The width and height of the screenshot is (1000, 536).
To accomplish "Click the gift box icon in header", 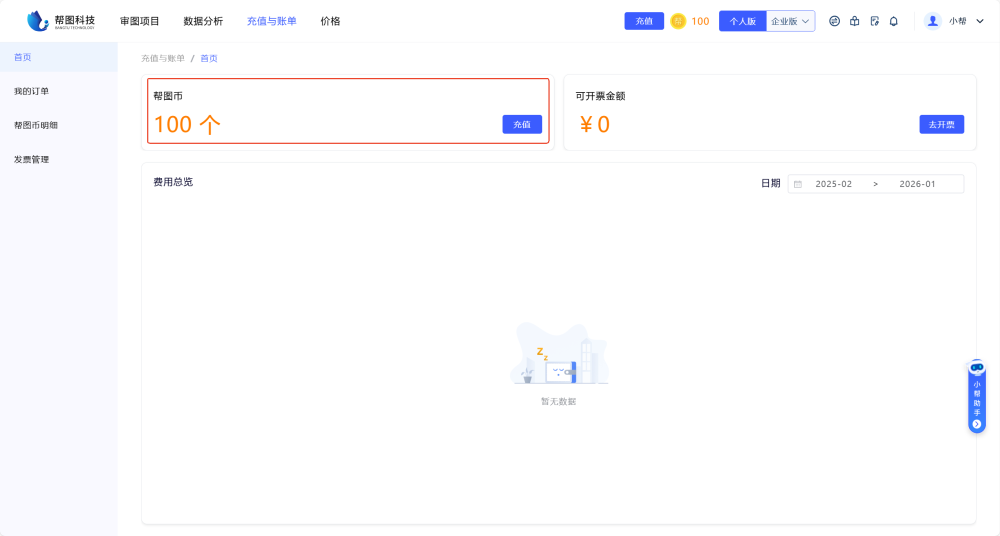I will click(x=854, y=21).
